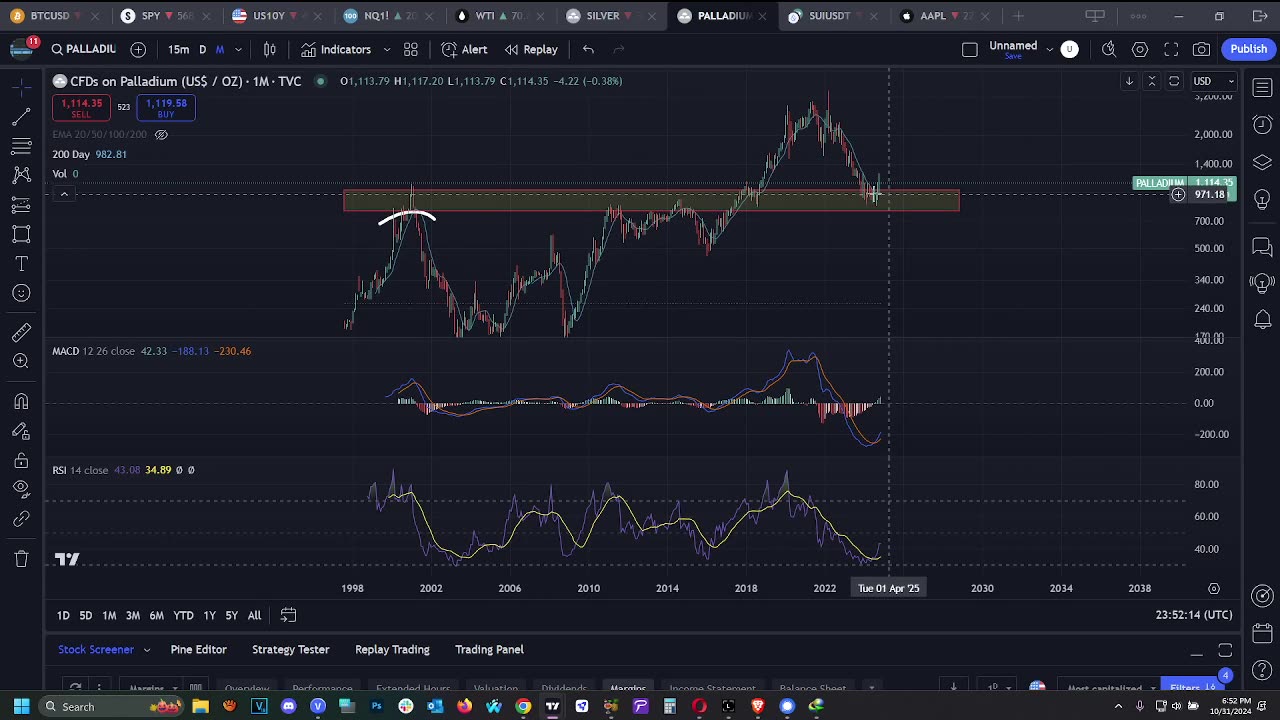Open Photoshop from the Windows taskbar
Image resolution: width=1280 pixels, height=720 pixels.
coord(376,707)
